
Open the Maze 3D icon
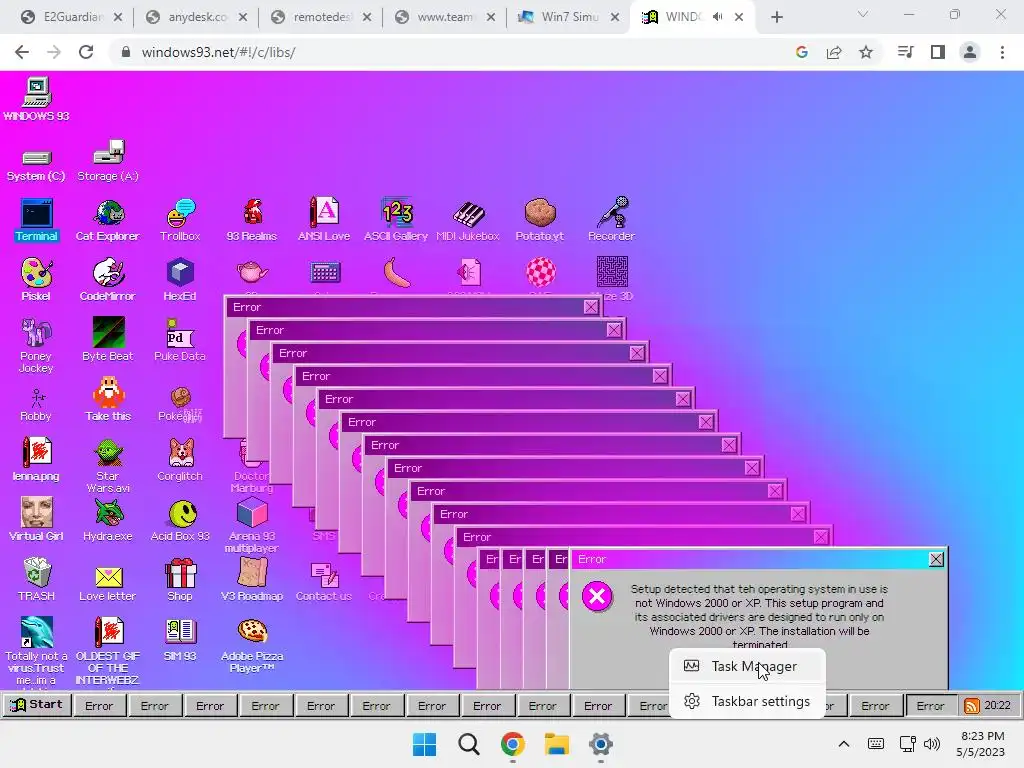coord(612,278)
